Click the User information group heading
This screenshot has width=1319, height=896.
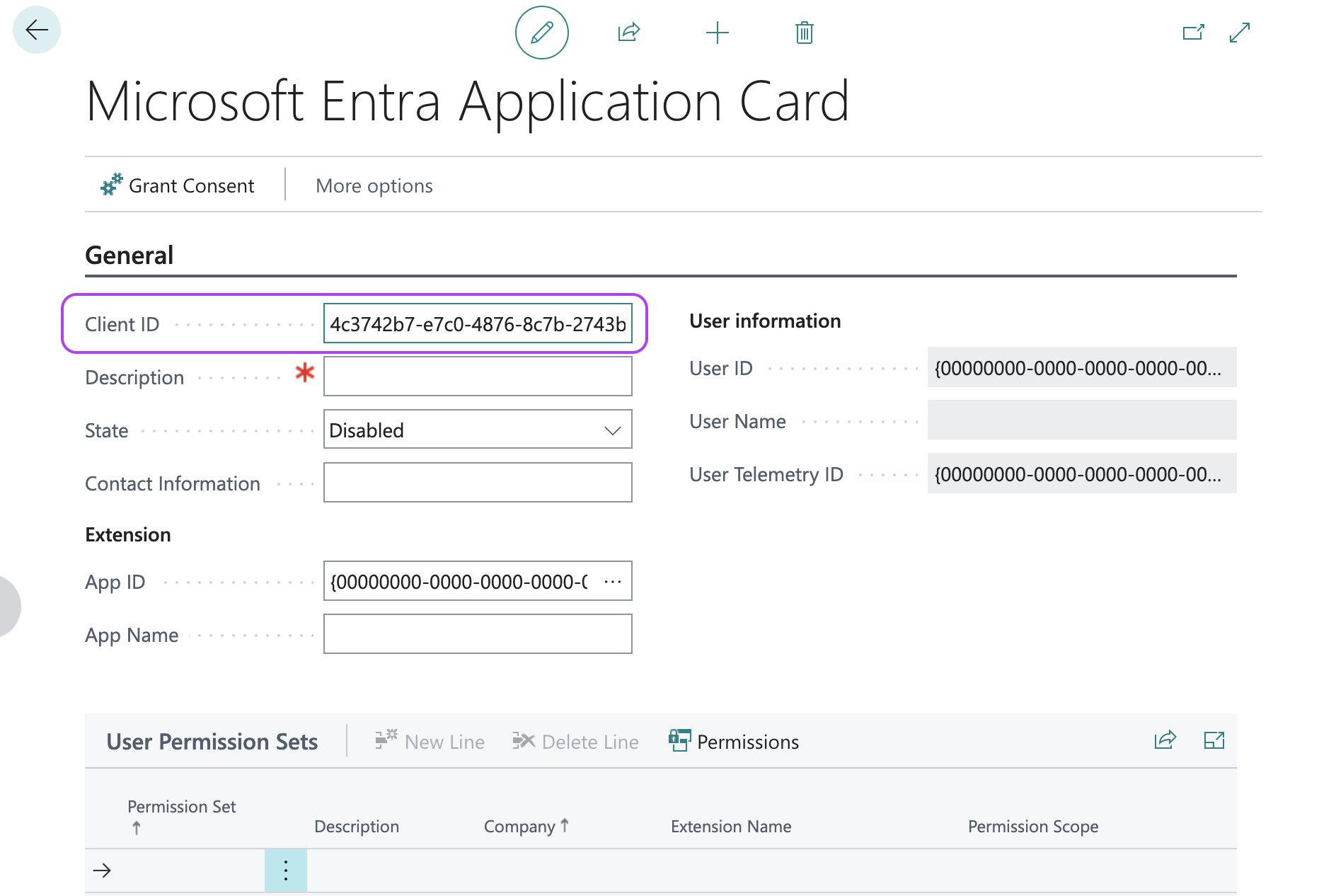(765, 321)
